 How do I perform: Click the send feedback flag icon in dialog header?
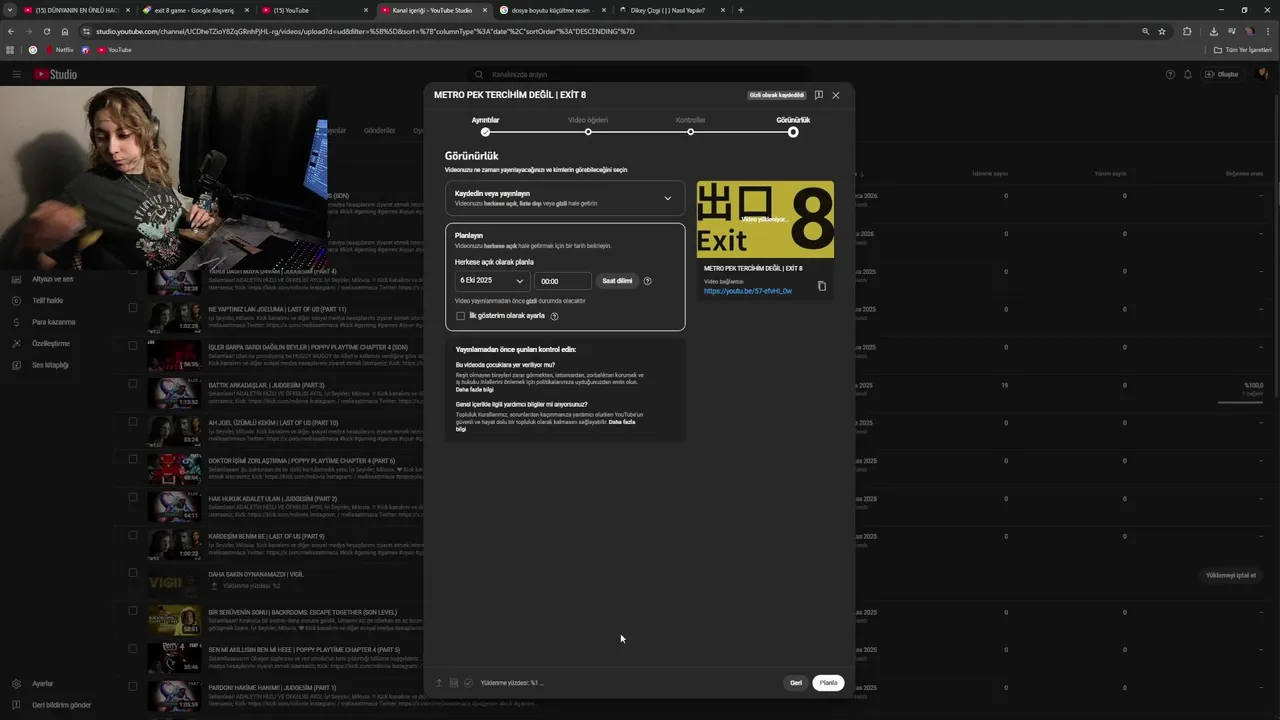(x=818, y=95)
